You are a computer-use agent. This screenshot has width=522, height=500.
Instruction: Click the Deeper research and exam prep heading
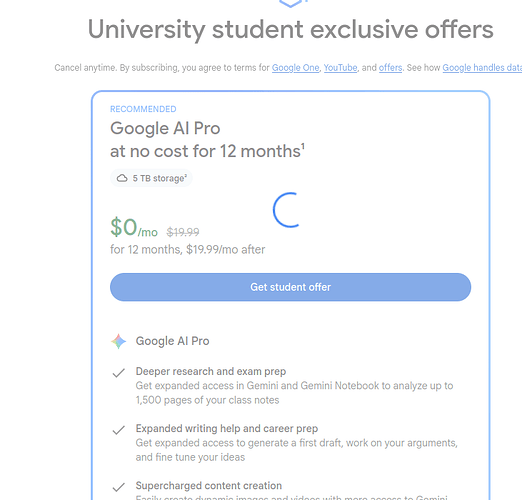pos(211,371)
